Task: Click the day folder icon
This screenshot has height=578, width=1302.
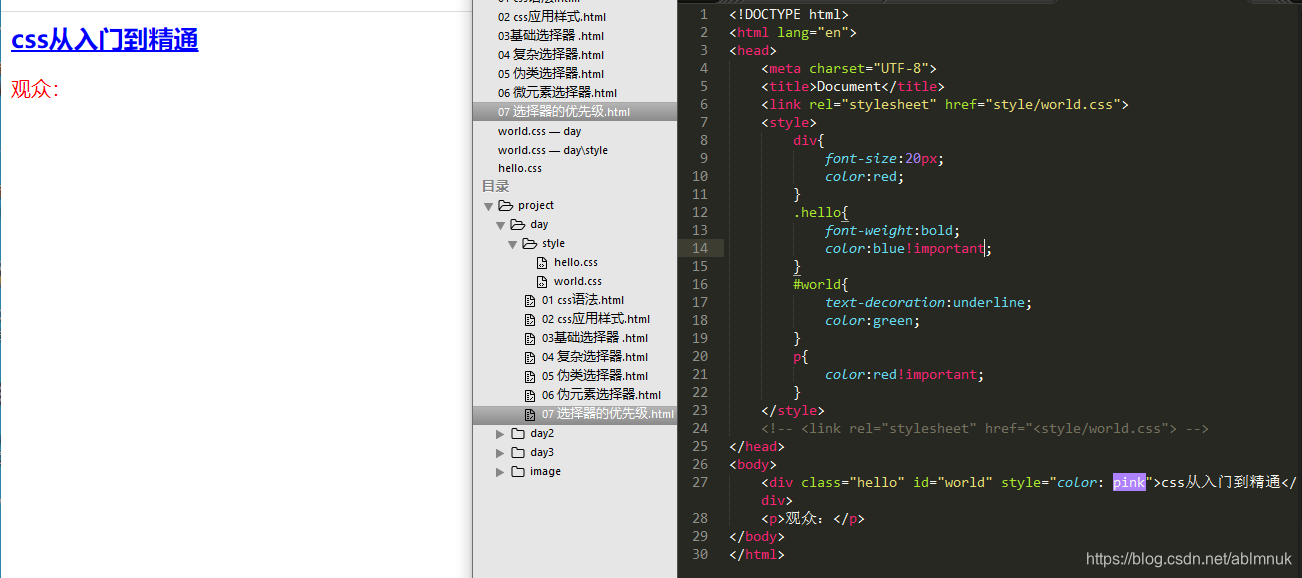Action: tap(518, 224)
